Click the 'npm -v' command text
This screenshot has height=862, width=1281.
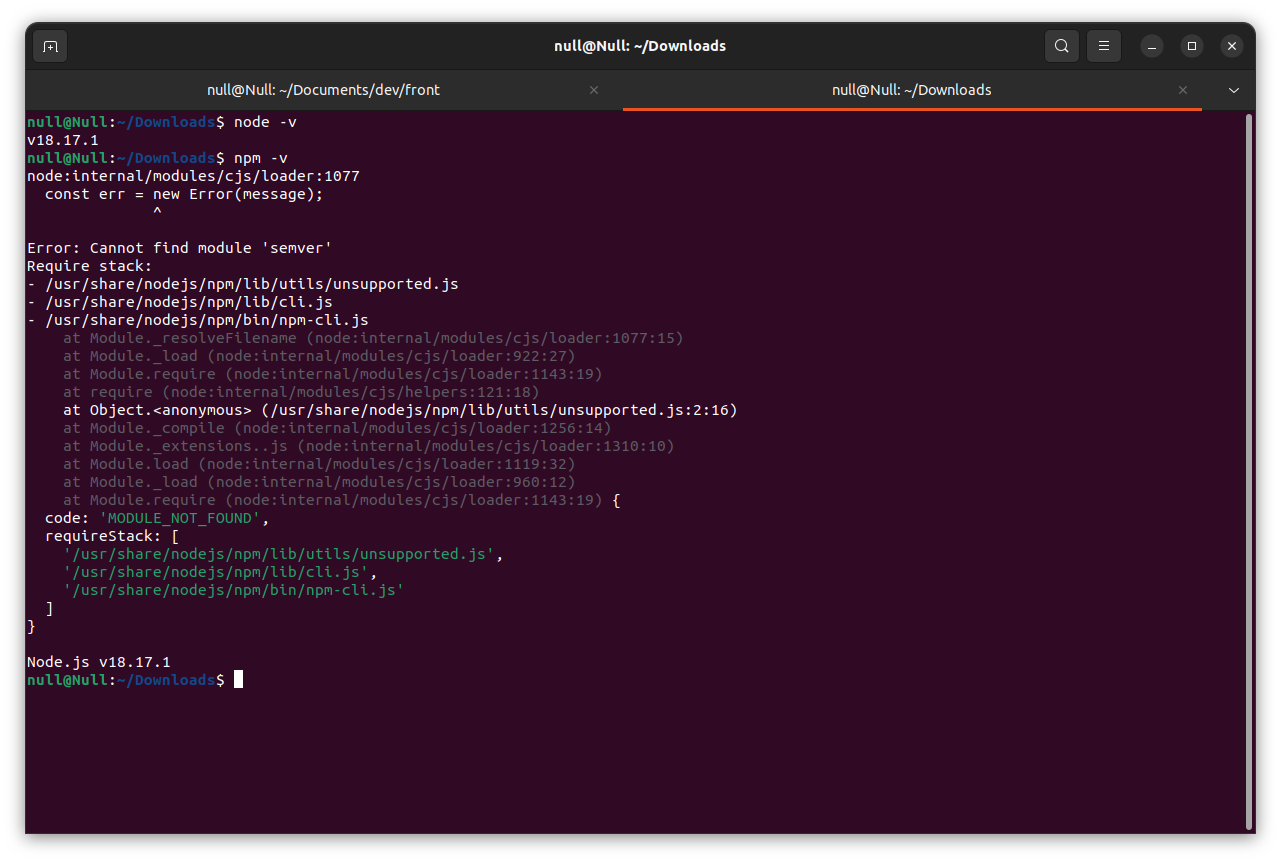[261, 158]
